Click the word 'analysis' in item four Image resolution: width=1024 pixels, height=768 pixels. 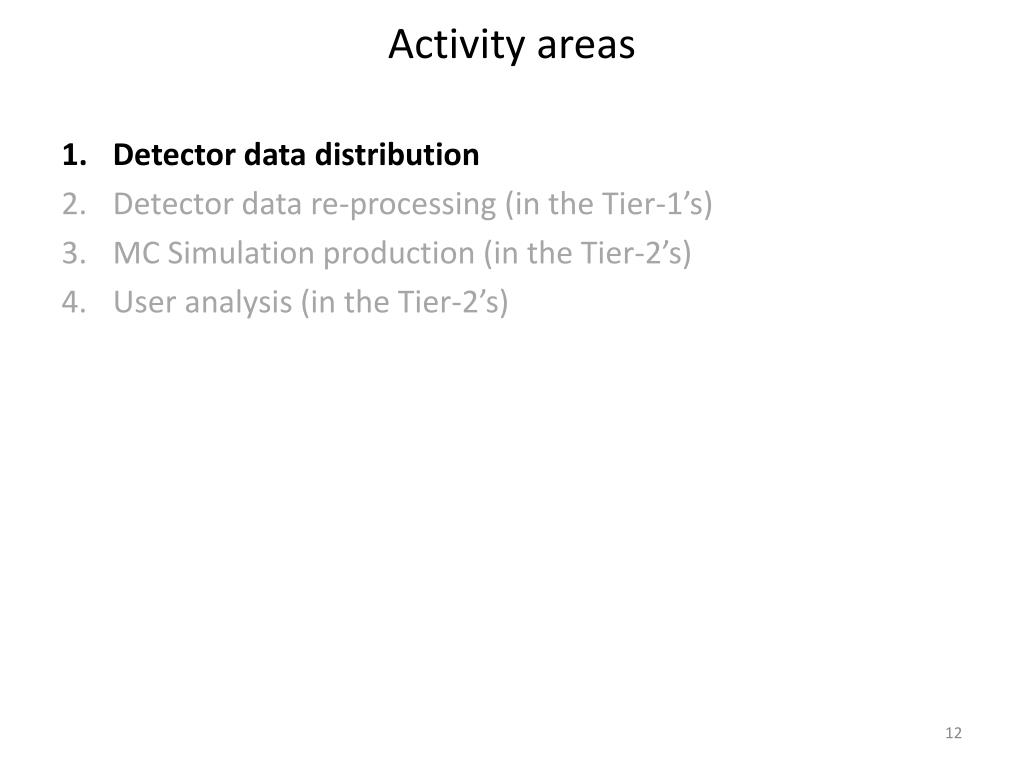(238, 304)
